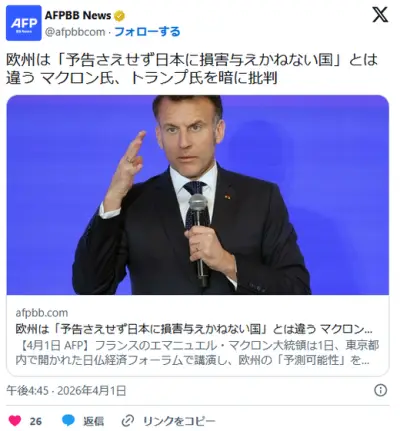Click the like count 26

36,421
